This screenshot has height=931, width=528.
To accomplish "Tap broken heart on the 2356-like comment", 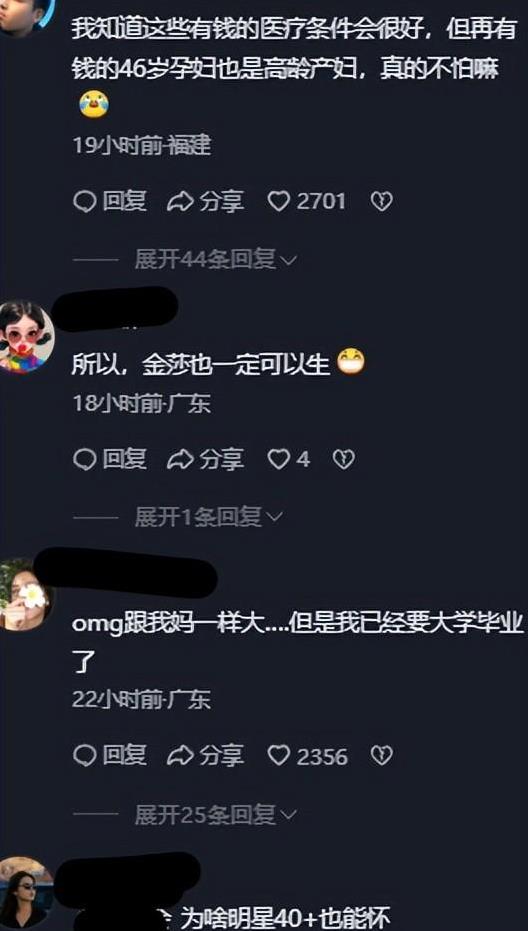I will click(x=381, y=755).
